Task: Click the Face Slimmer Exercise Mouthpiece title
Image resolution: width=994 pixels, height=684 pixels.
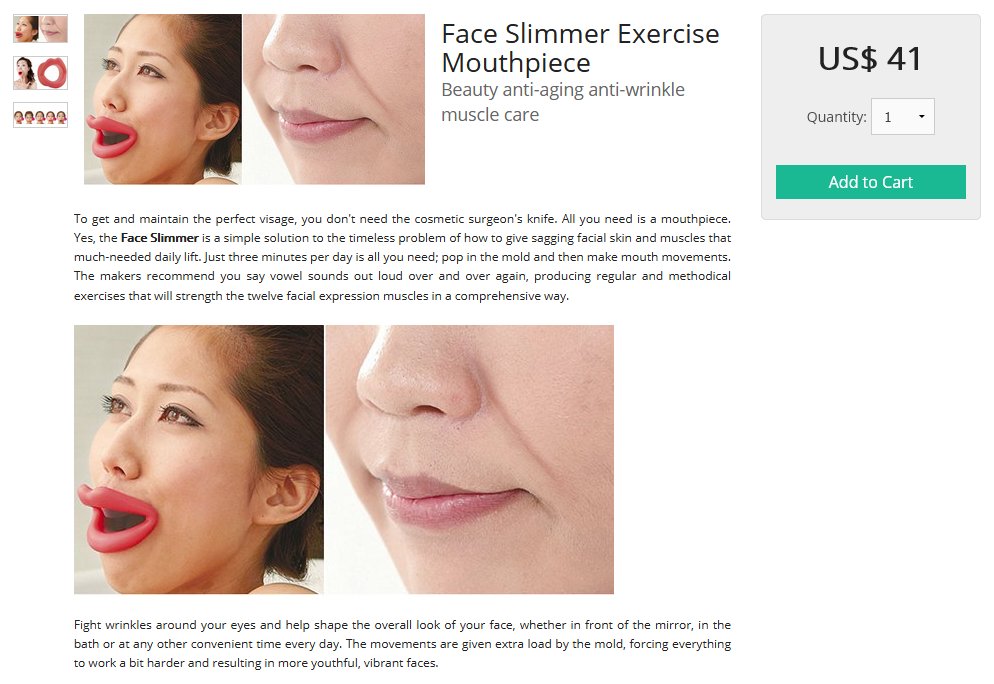Action: coord(580,48)
